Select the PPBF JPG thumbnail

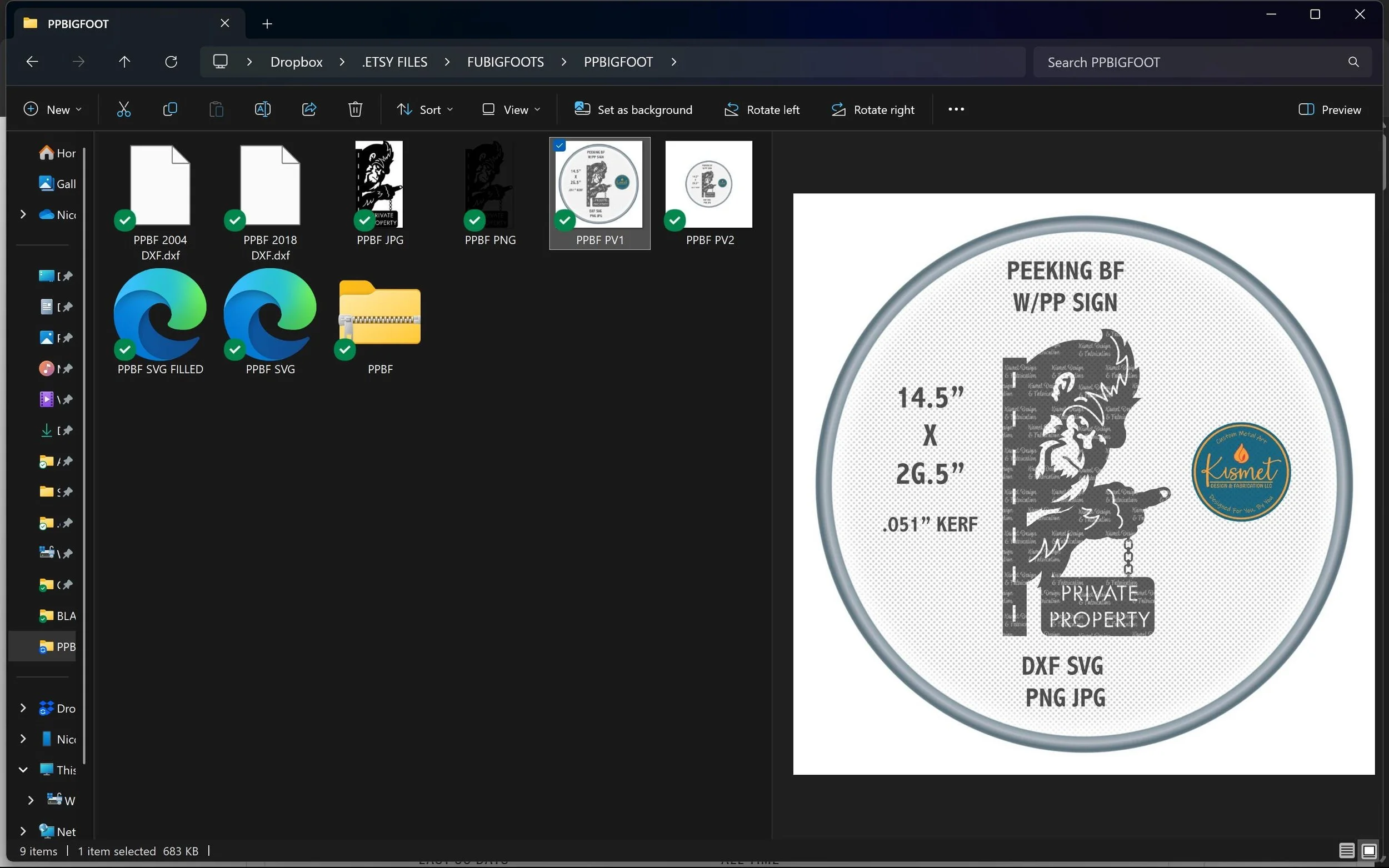tap(379, 185)
